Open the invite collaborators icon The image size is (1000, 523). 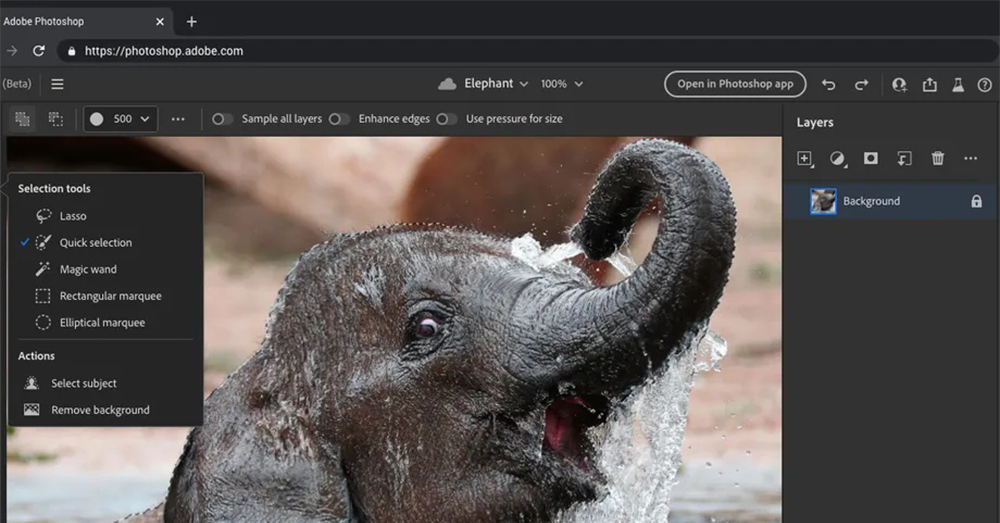click(x=899, y=85)
